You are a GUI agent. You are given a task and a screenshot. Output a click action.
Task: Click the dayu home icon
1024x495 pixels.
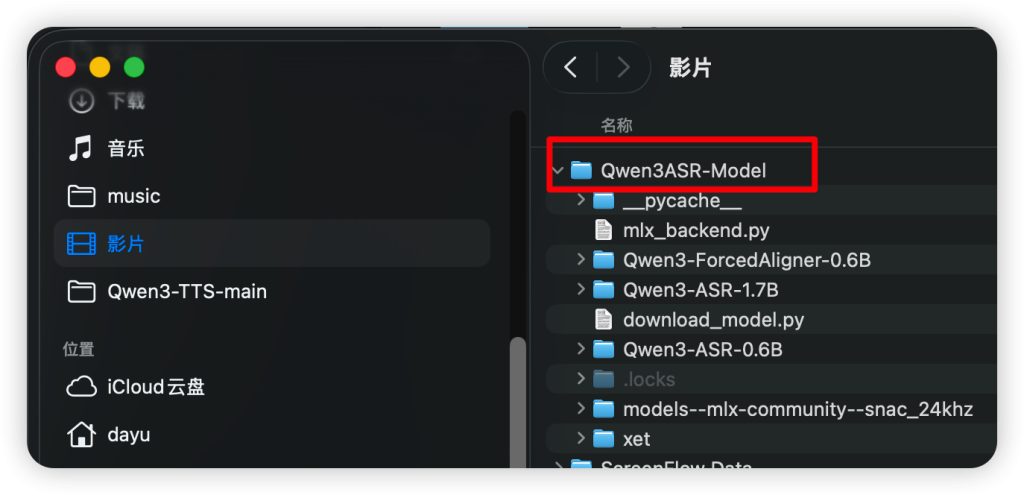80,435
